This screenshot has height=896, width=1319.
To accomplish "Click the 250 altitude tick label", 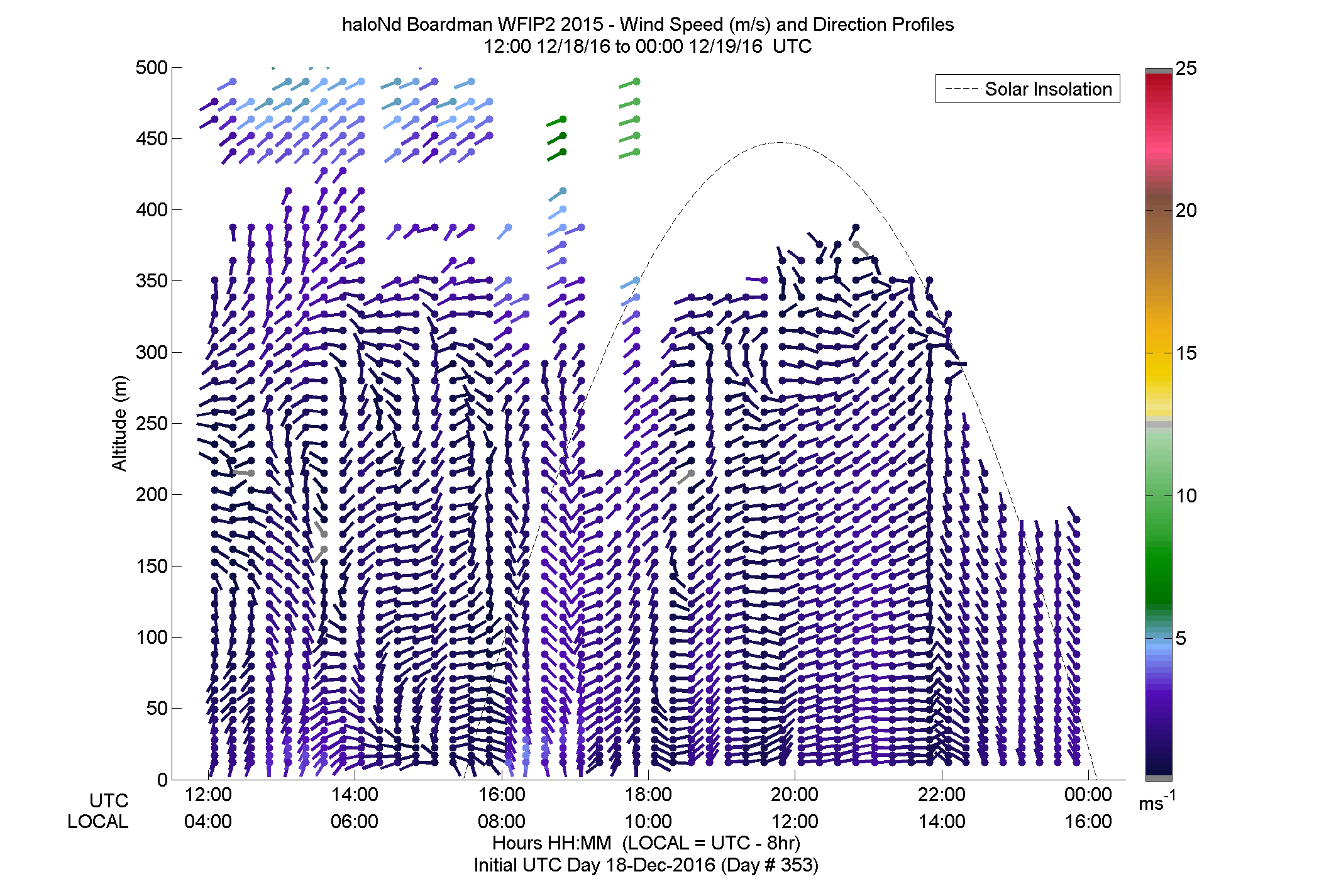I will click(x=152, y=423).
